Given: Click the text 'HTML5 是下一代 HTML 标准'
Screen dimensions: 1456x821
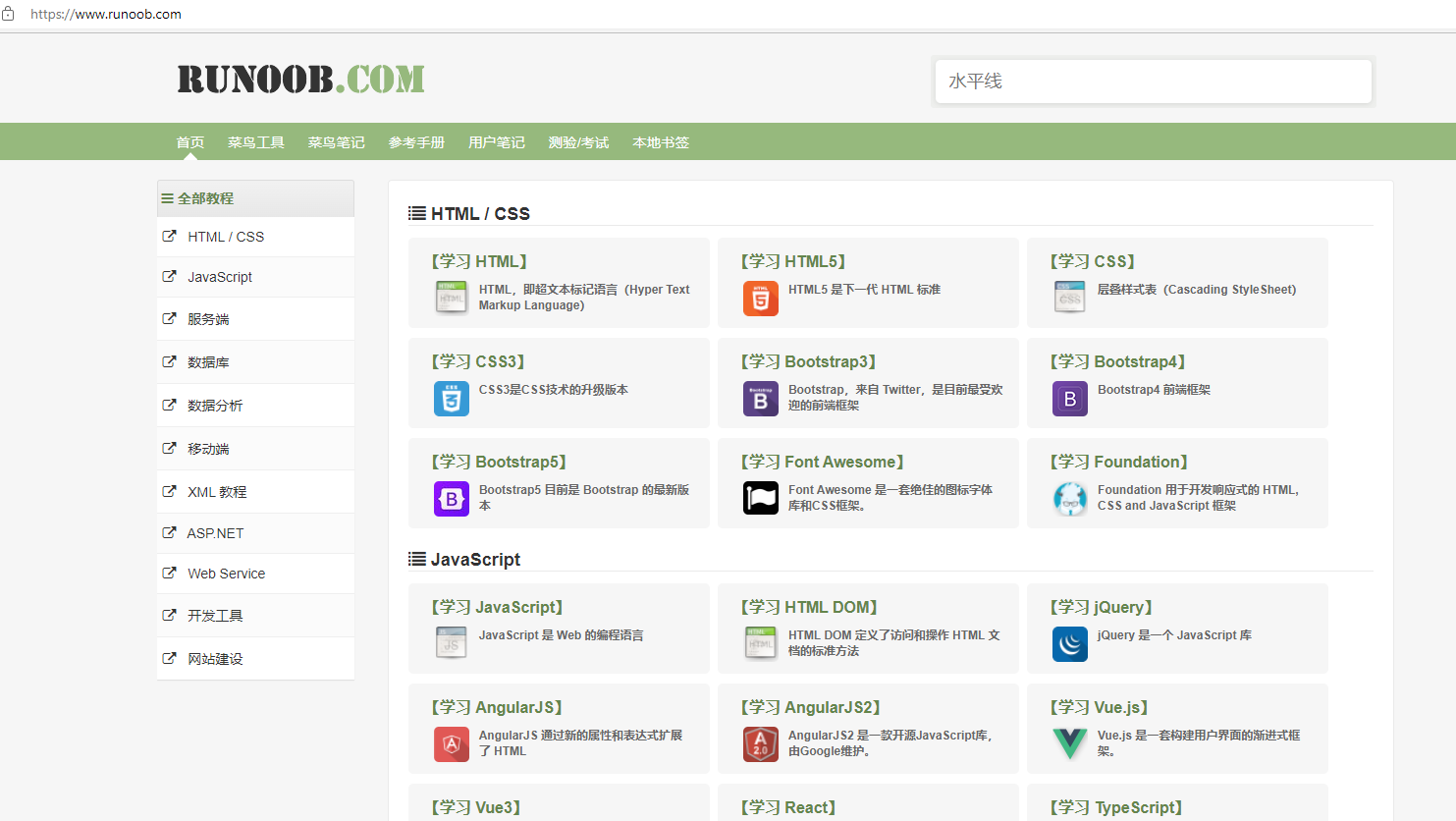Looking at the screenshot, I should [x=864, y=290].
